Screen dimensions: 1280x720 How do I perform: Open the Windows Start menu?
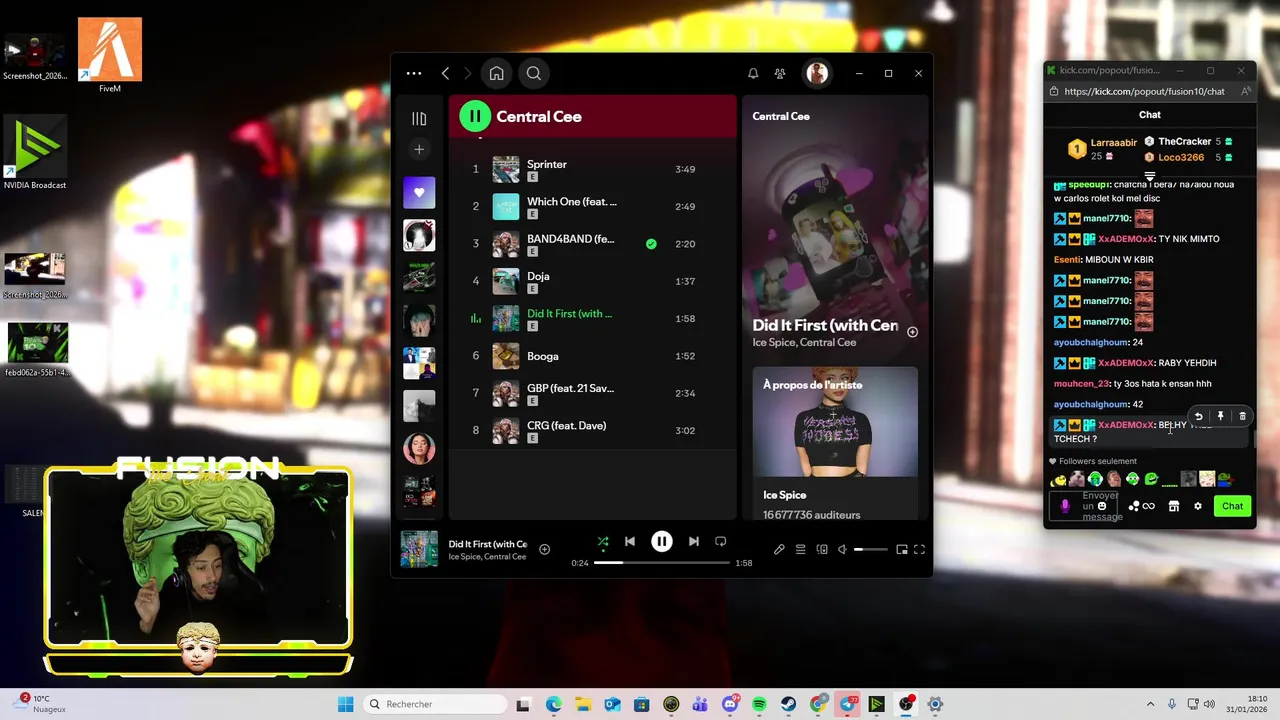click(346, 704)
